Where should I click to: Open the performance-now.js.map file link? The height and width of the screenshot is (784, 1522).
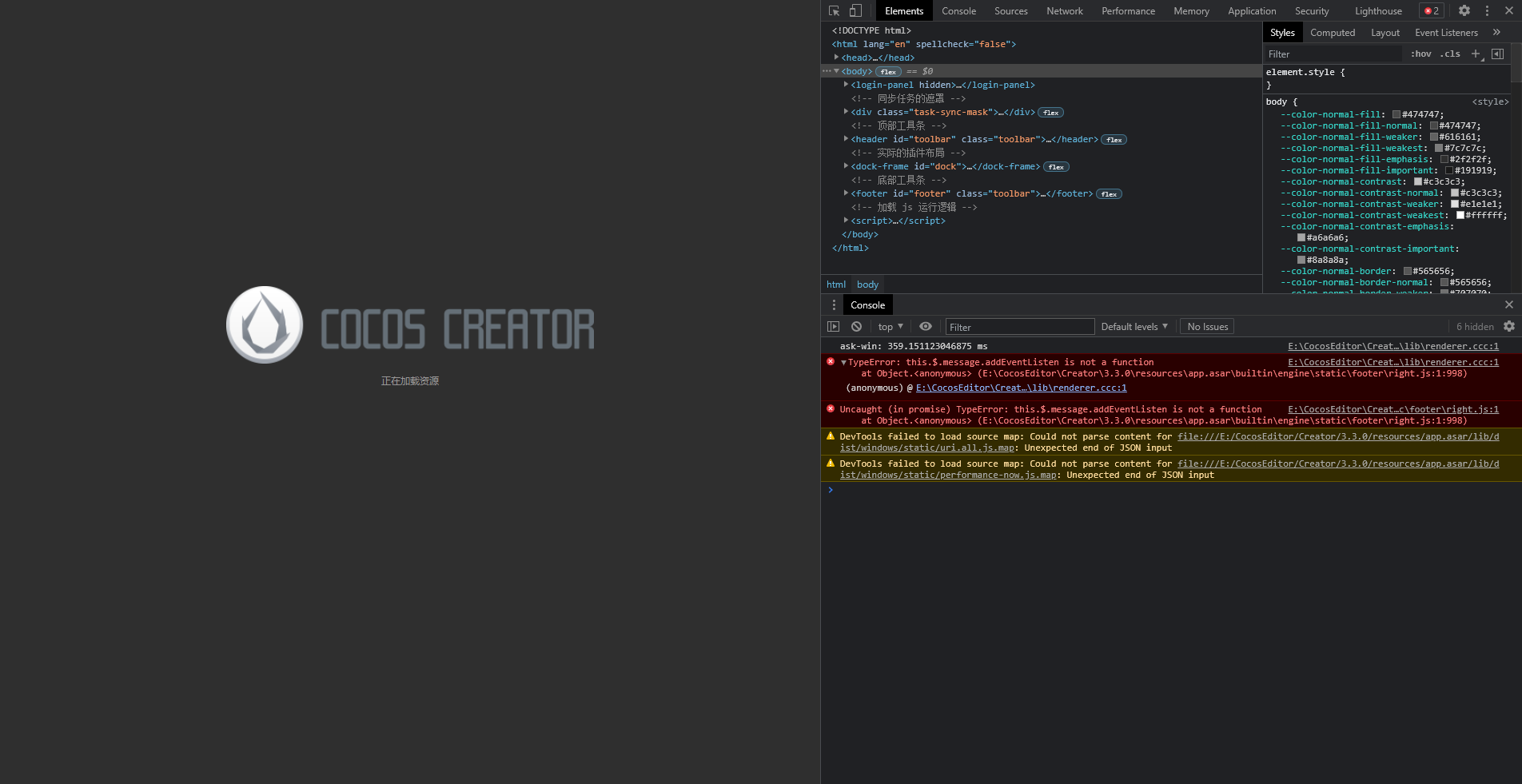click(x=1169, y=469)
